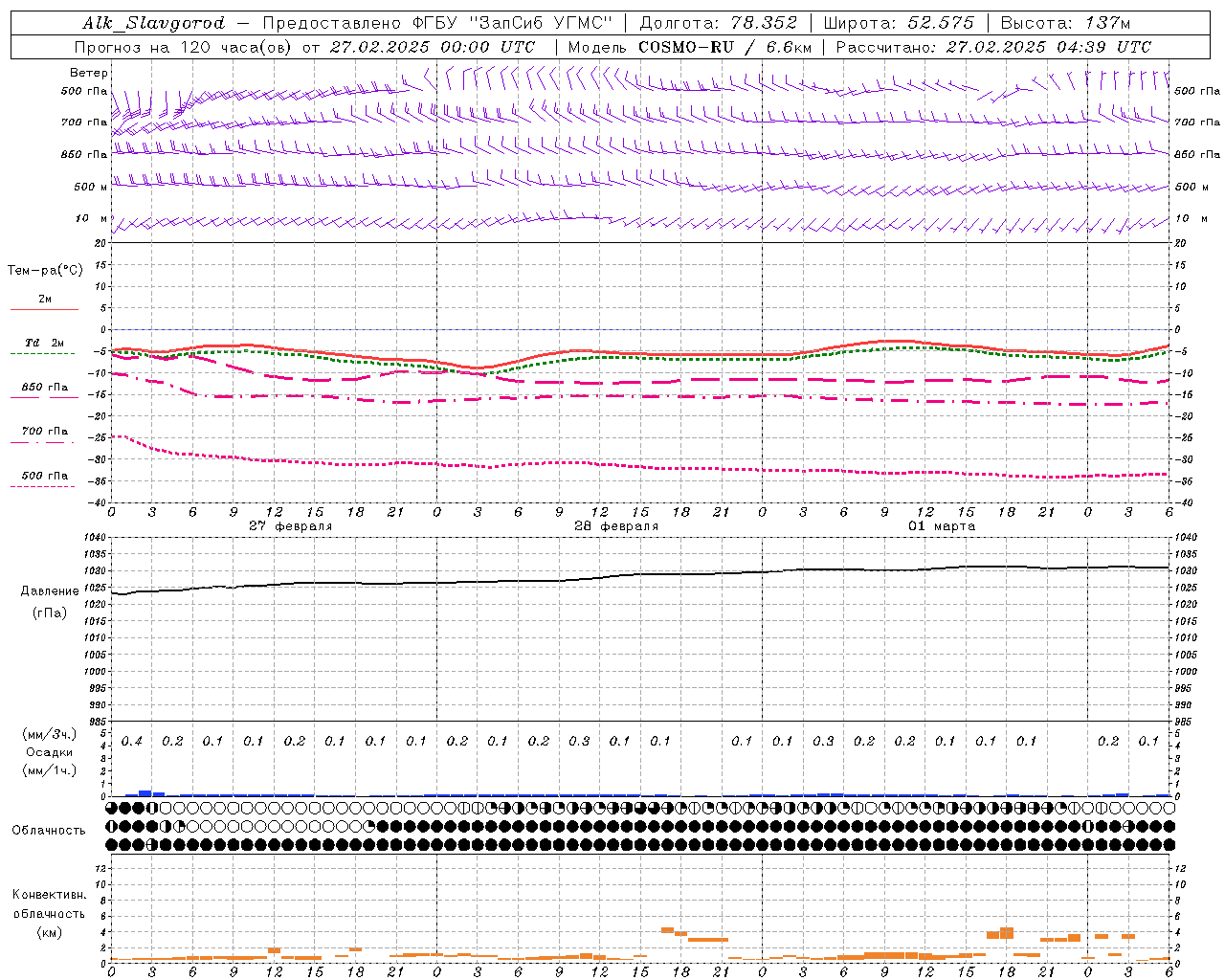Click the '(гПа)' pressure unit label

coord(50,612)
